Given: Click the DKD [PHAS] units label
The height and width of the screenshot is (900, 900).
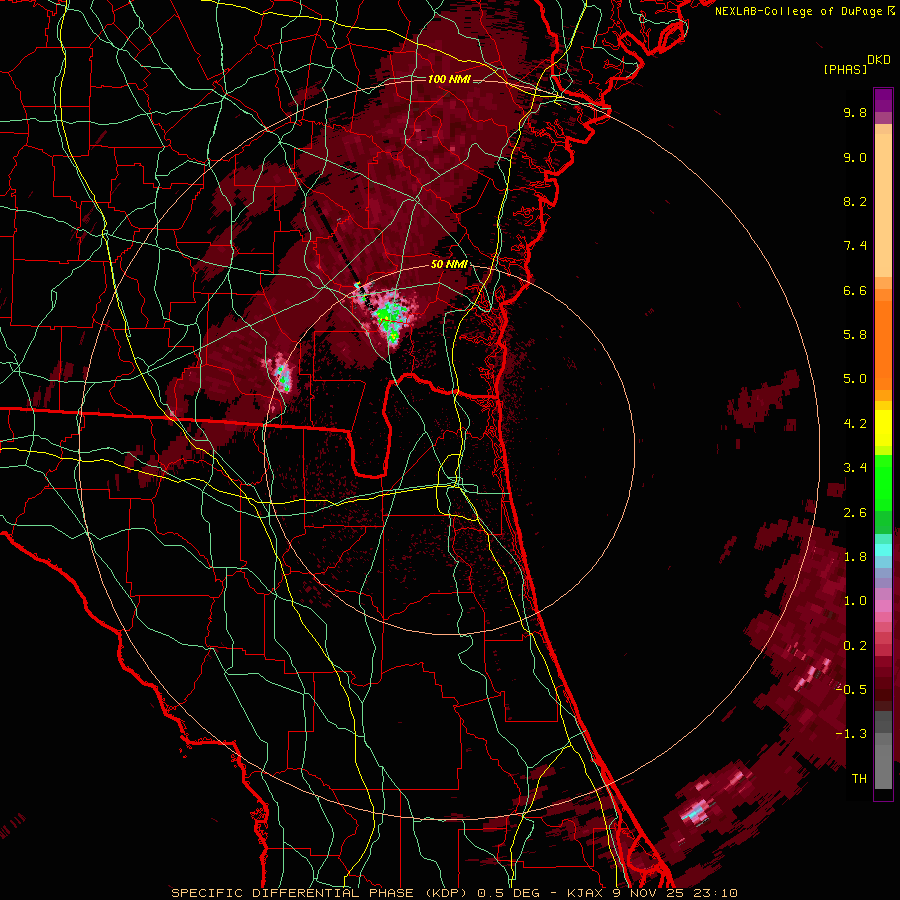Looking at the screenshot, I should click(856, 65).
